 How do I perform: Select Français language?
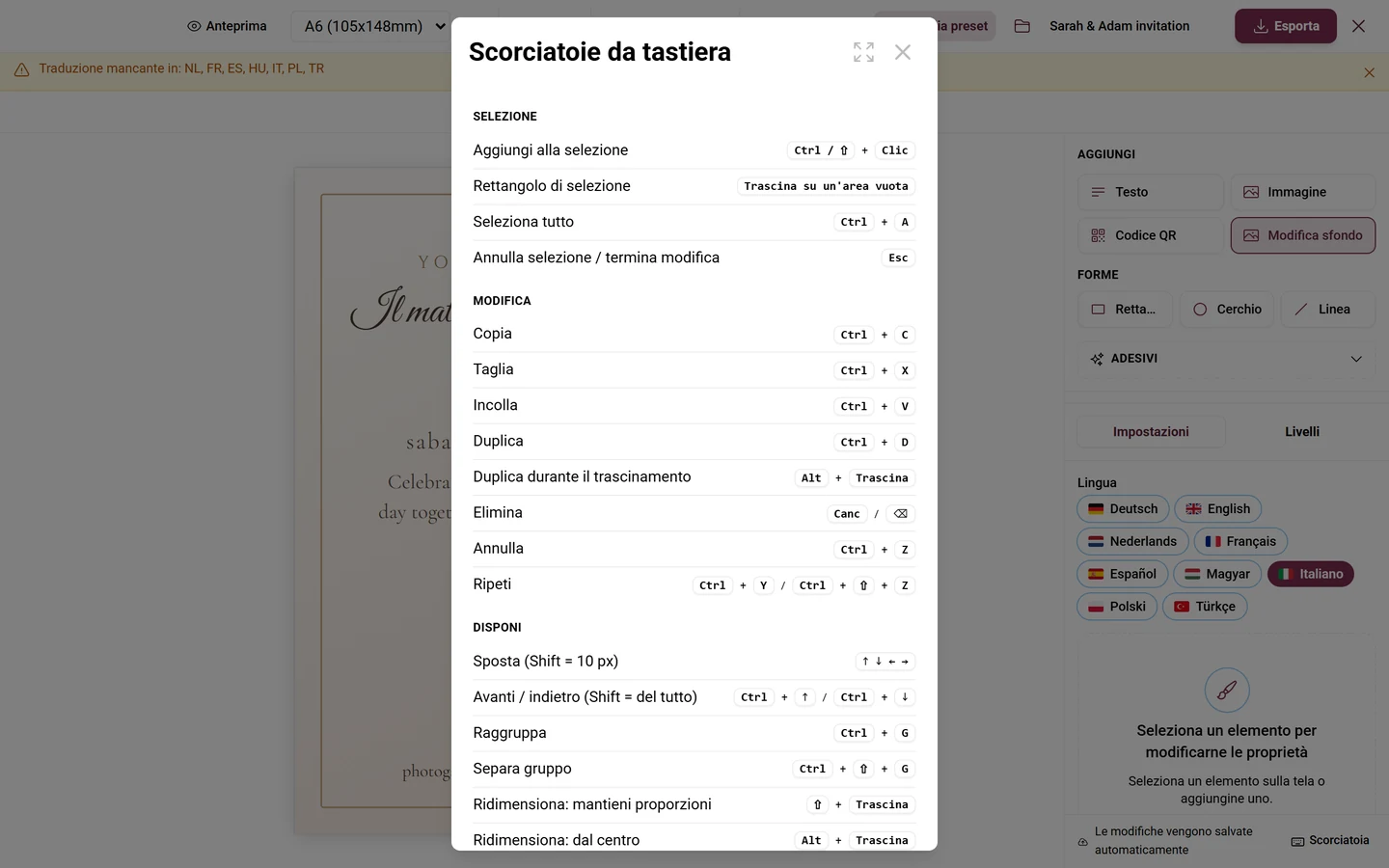coord(1240,542)
